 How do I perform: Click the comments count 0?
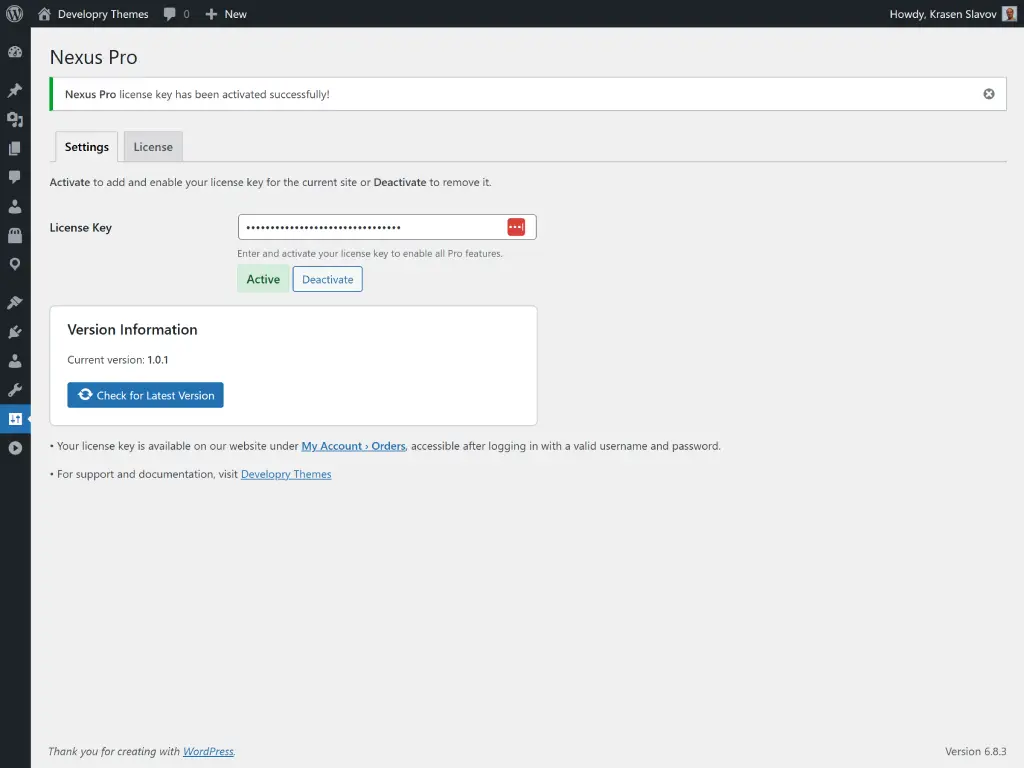coord(186,14)
